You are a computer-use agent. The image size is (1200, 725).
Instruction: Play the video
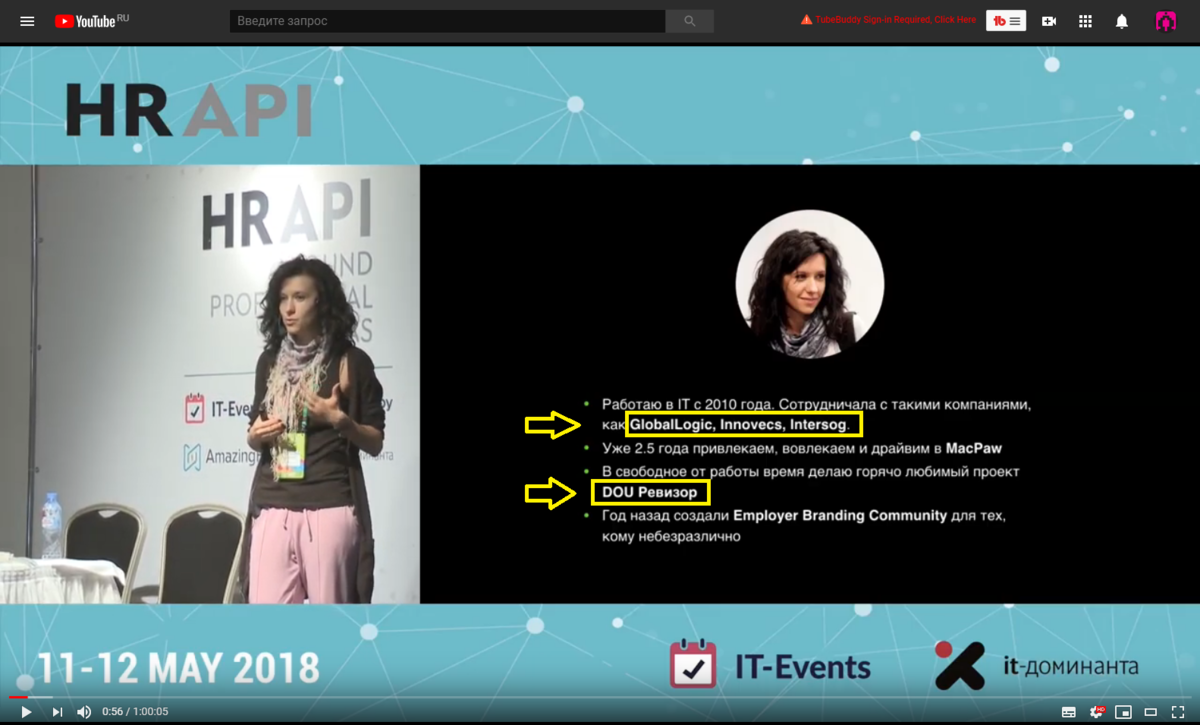pos(26,712)
